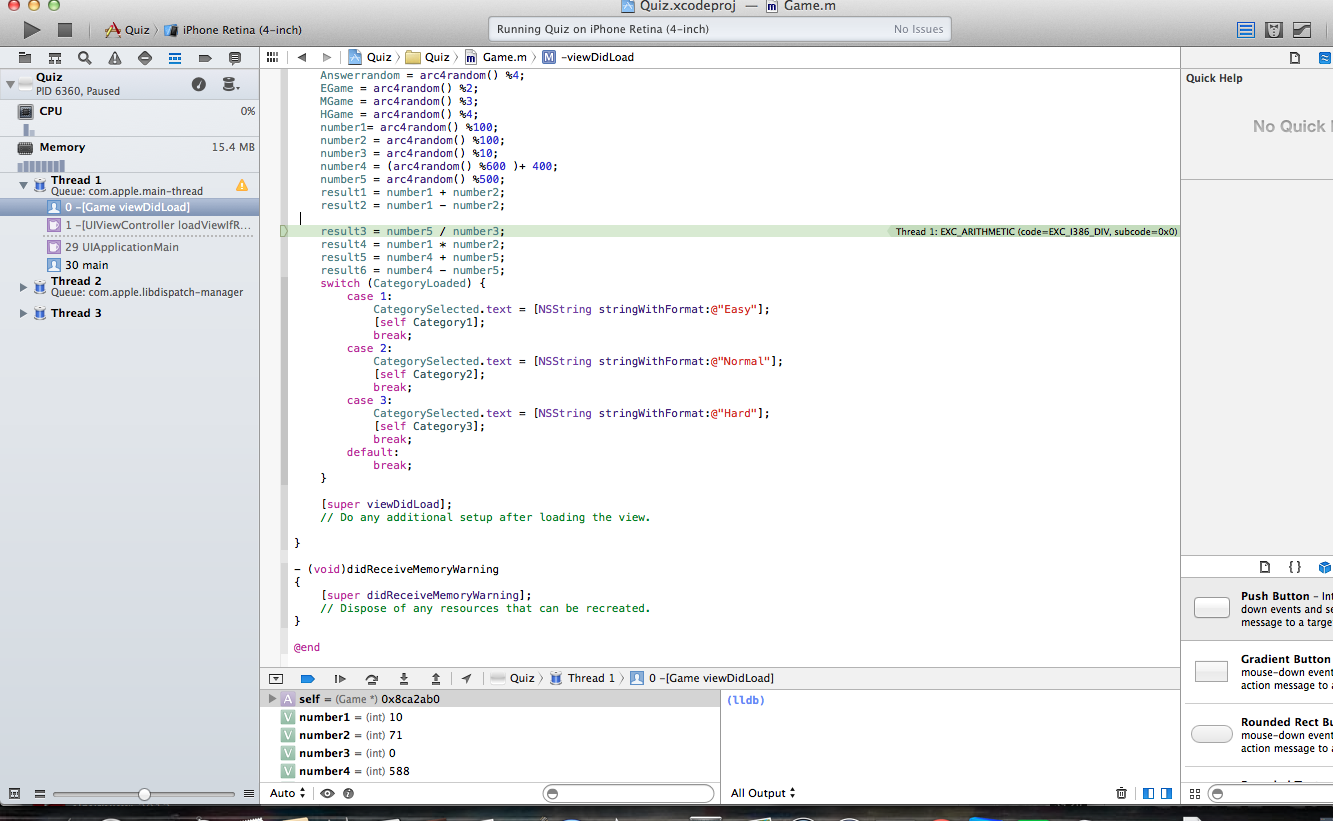This screenshot has height=821, width=1333.
Task: Click the Step Over debug button
Action: click(372, 678)
